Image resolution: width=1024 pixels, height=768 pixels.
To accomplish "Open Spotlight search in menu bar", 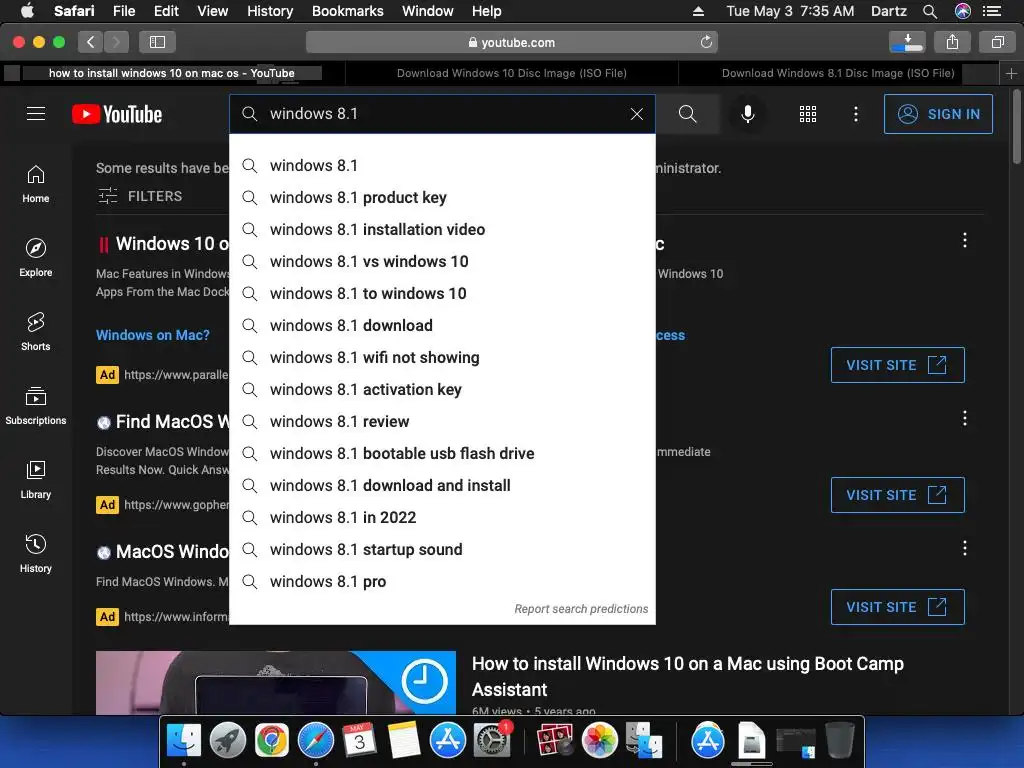I will [x=930, y=11].
